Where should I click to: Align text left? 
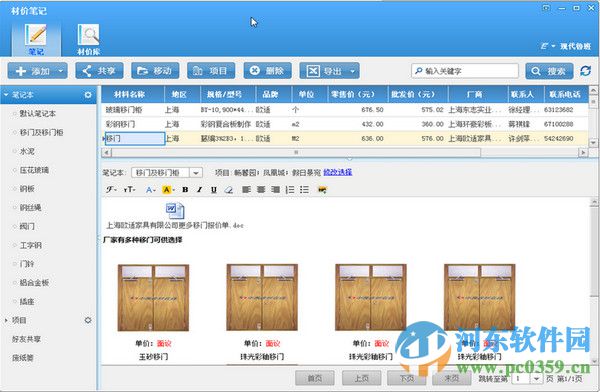click(247, 189)
